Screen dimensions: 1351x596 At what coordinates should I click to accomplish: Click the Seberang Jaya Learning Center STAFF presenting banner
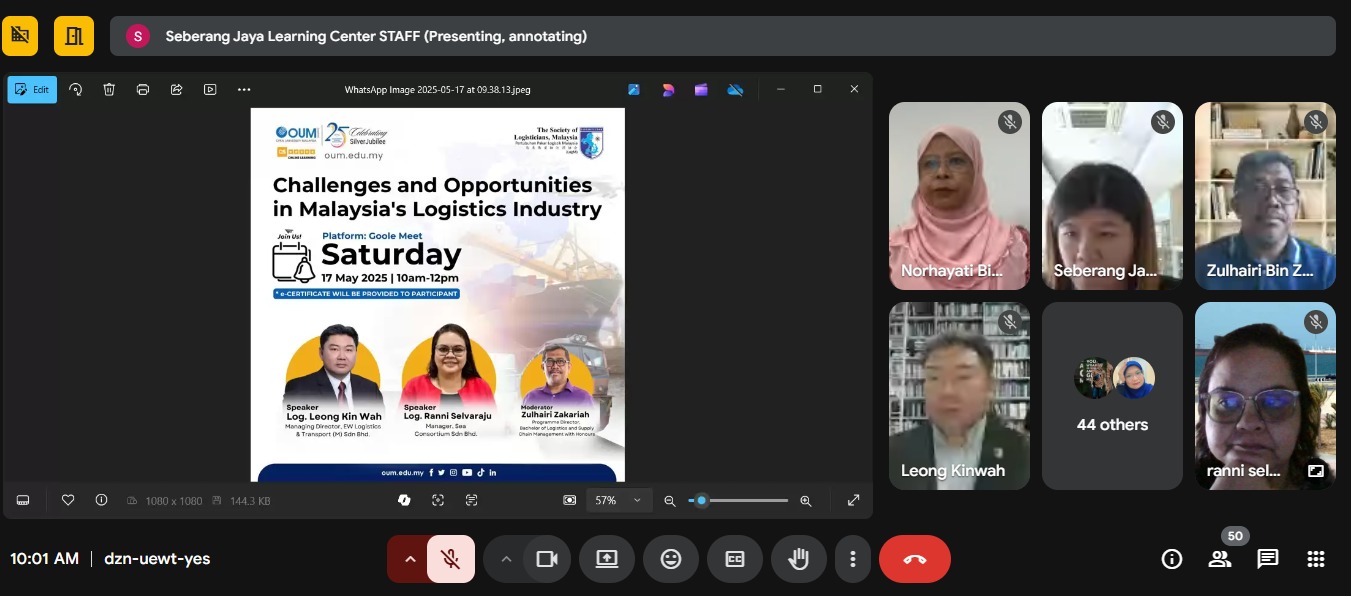[723, 36]
